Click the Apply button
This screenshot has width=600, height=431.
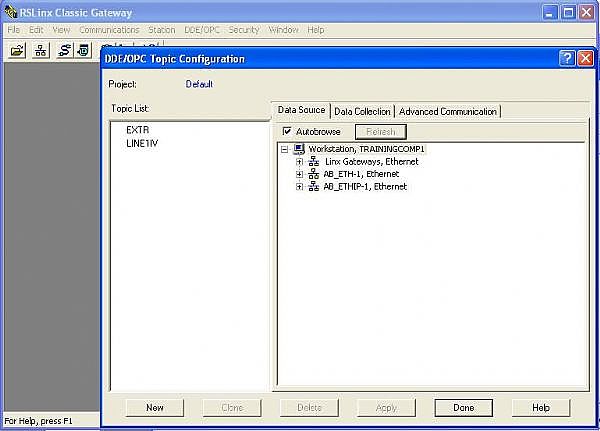(386, 408)
